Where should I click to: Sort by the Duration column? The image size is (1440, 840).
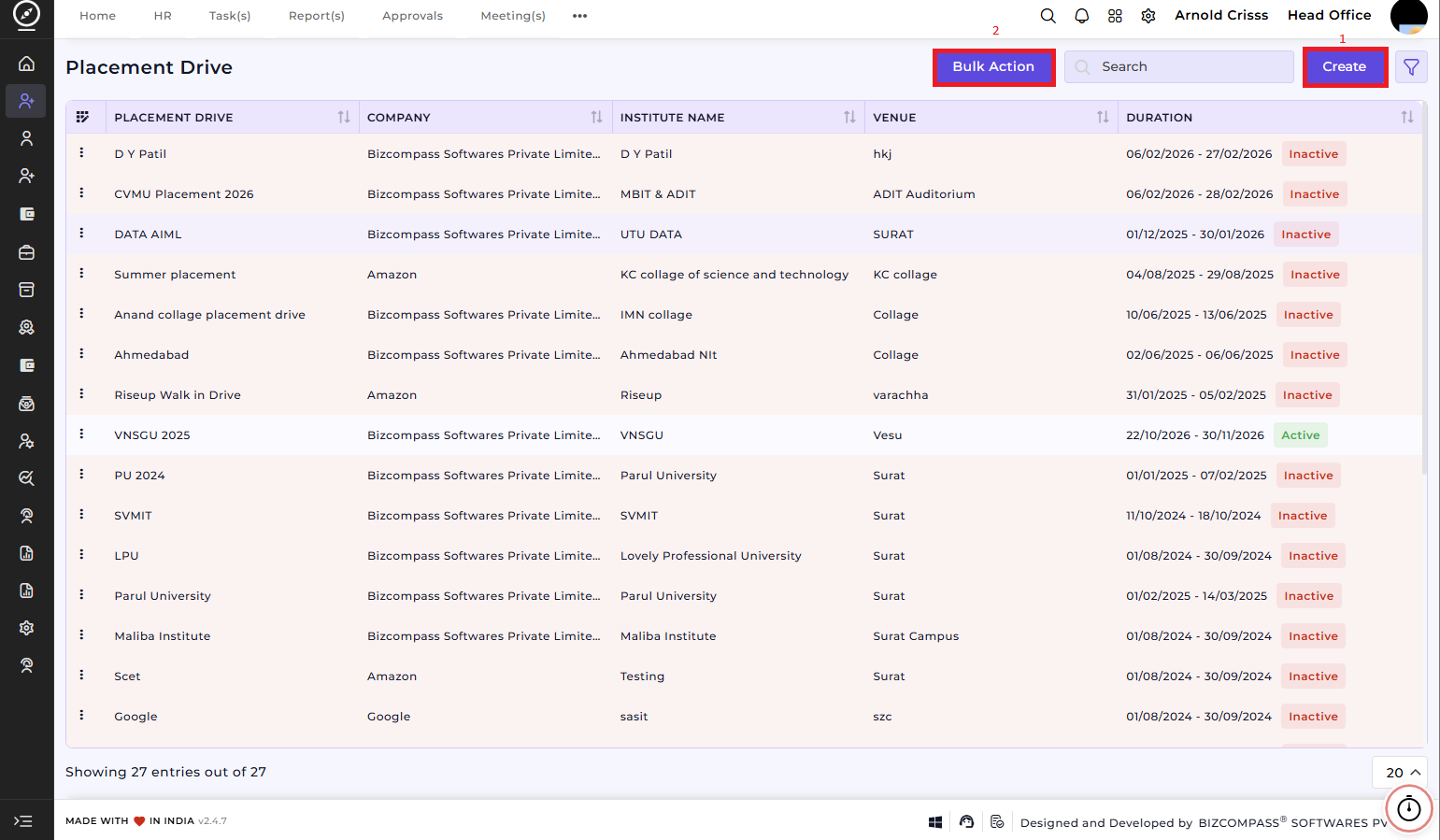point(1407,117)
